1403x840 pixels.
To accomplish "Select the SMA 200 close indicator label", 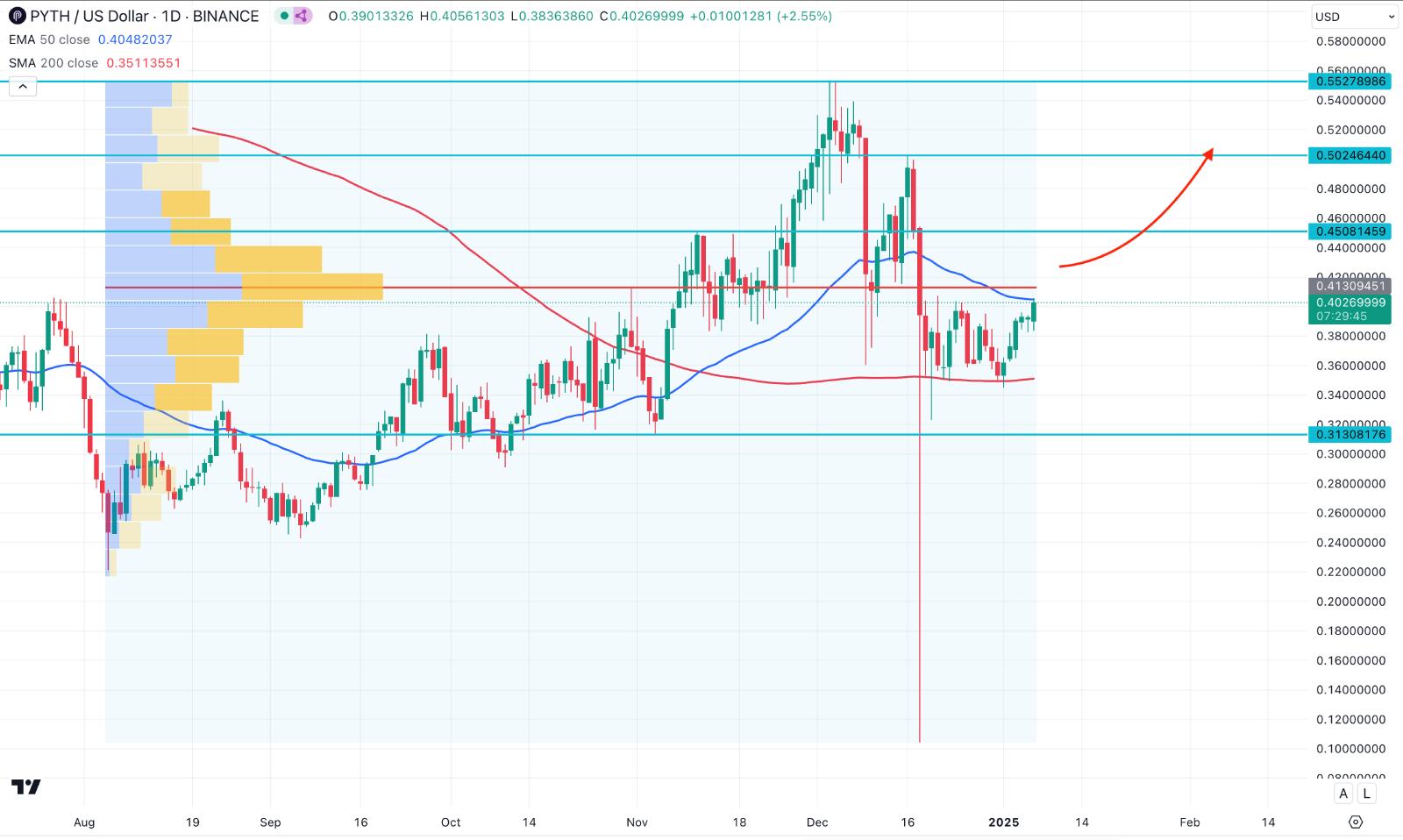I will tap(53, 63).
